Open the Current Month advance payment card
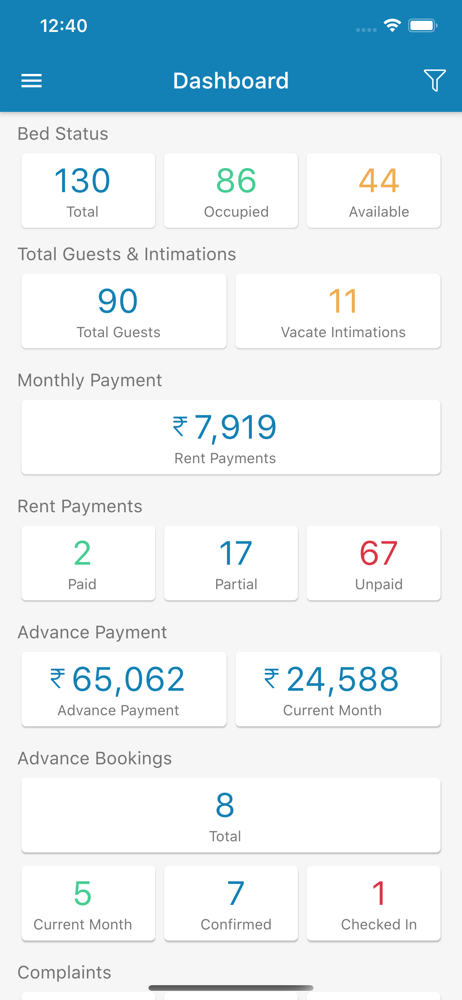The image size is (462, 1000). (x=338, y=689)
